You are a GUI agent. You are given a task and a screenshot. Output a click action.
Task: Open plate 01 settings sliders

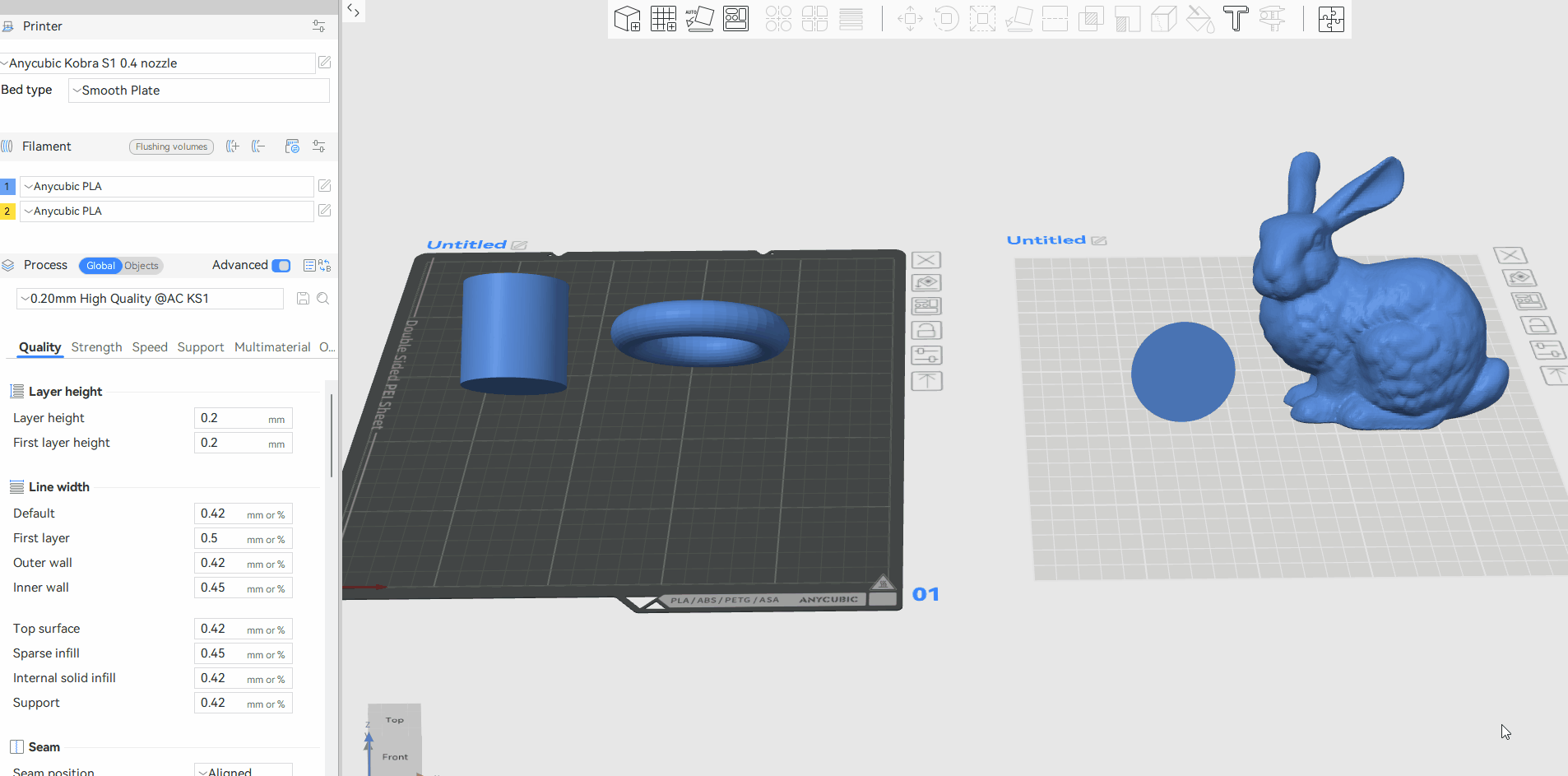pyautogui.click(x=926, y=355)
